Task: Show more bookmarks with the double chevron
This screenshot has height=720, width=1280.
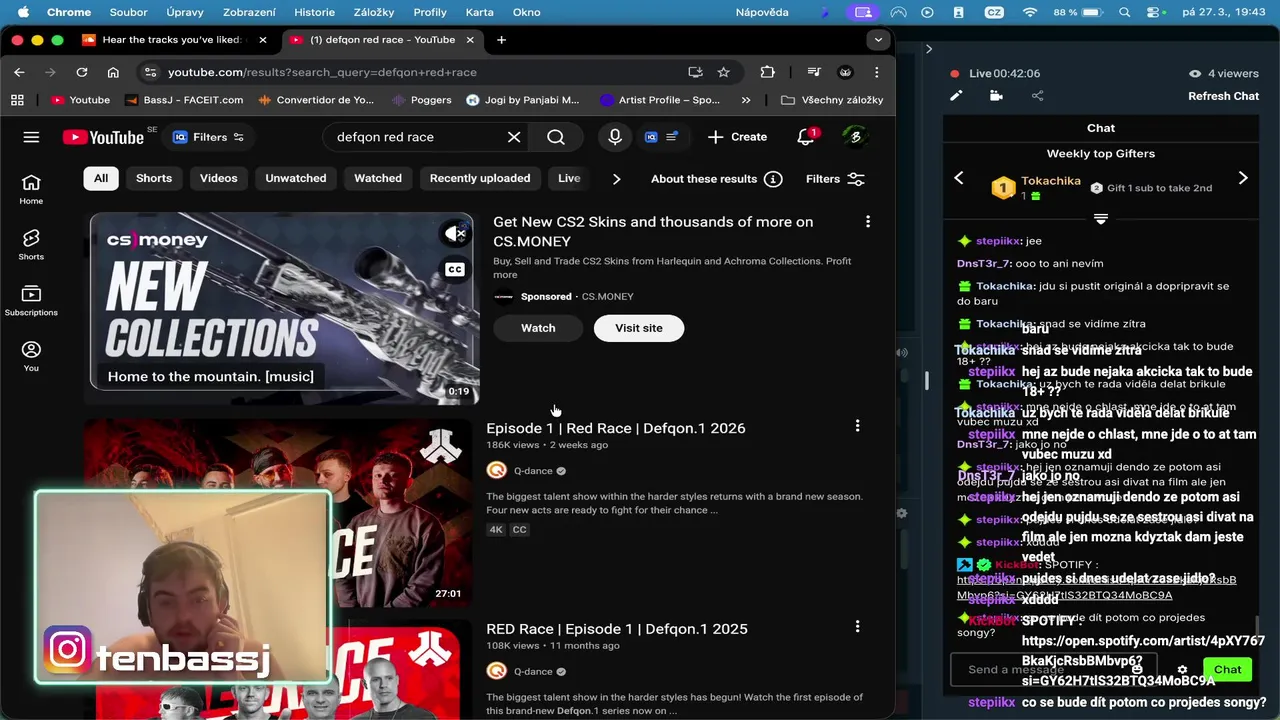Action: pyautogui.click(x=746, y=100)
